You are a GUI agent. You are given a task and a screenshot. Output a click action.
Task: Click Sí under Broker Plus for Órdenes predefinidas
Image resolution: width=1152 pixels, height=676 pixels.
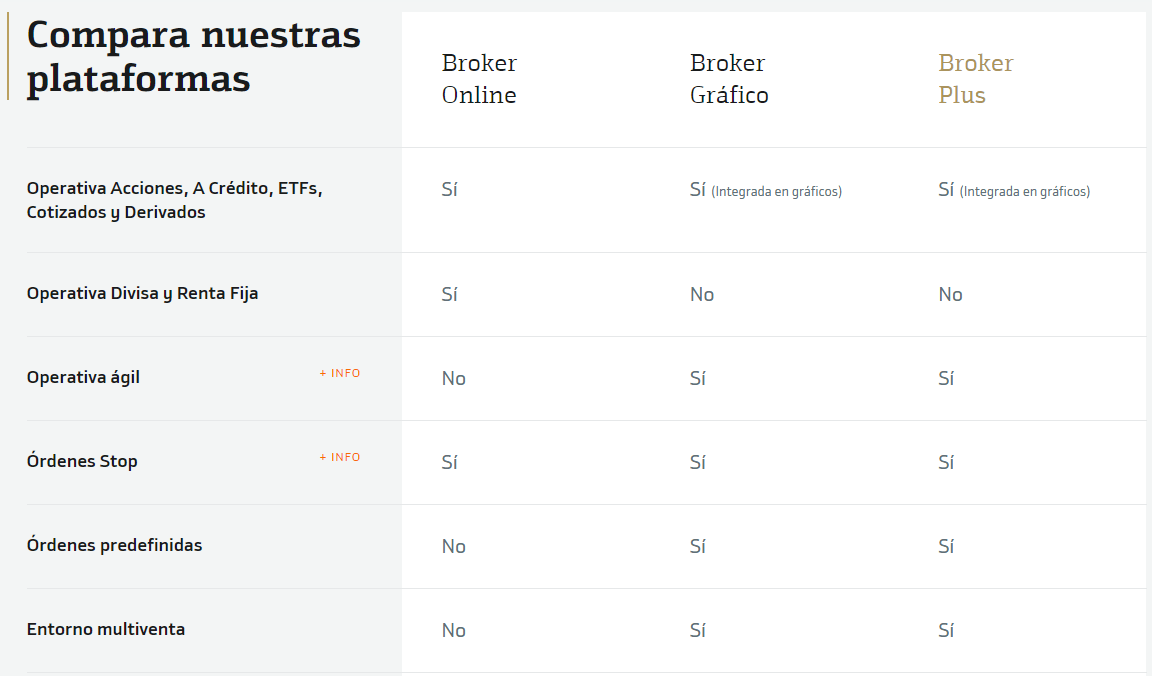coord(946,546)
